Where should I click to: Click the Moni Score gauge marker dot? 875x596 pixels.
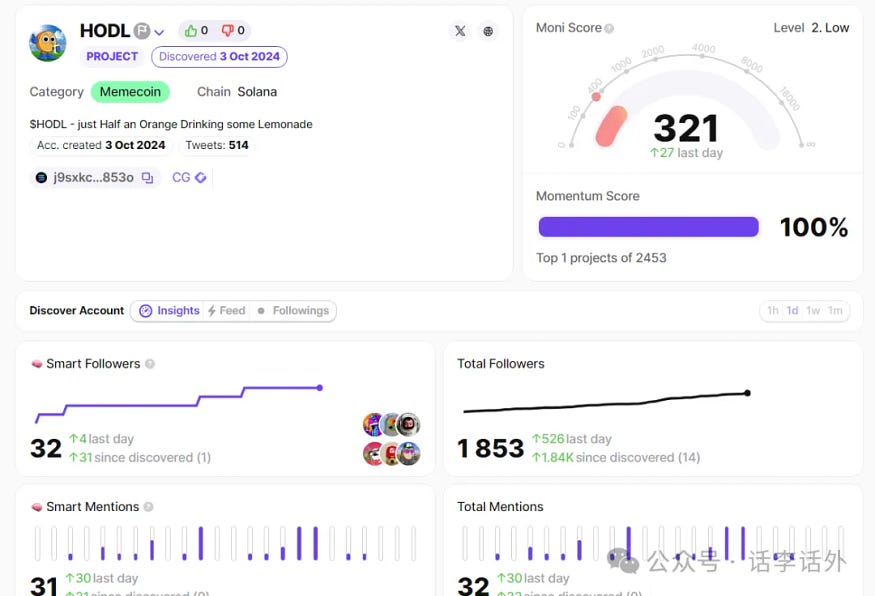(x=596, y=97)
